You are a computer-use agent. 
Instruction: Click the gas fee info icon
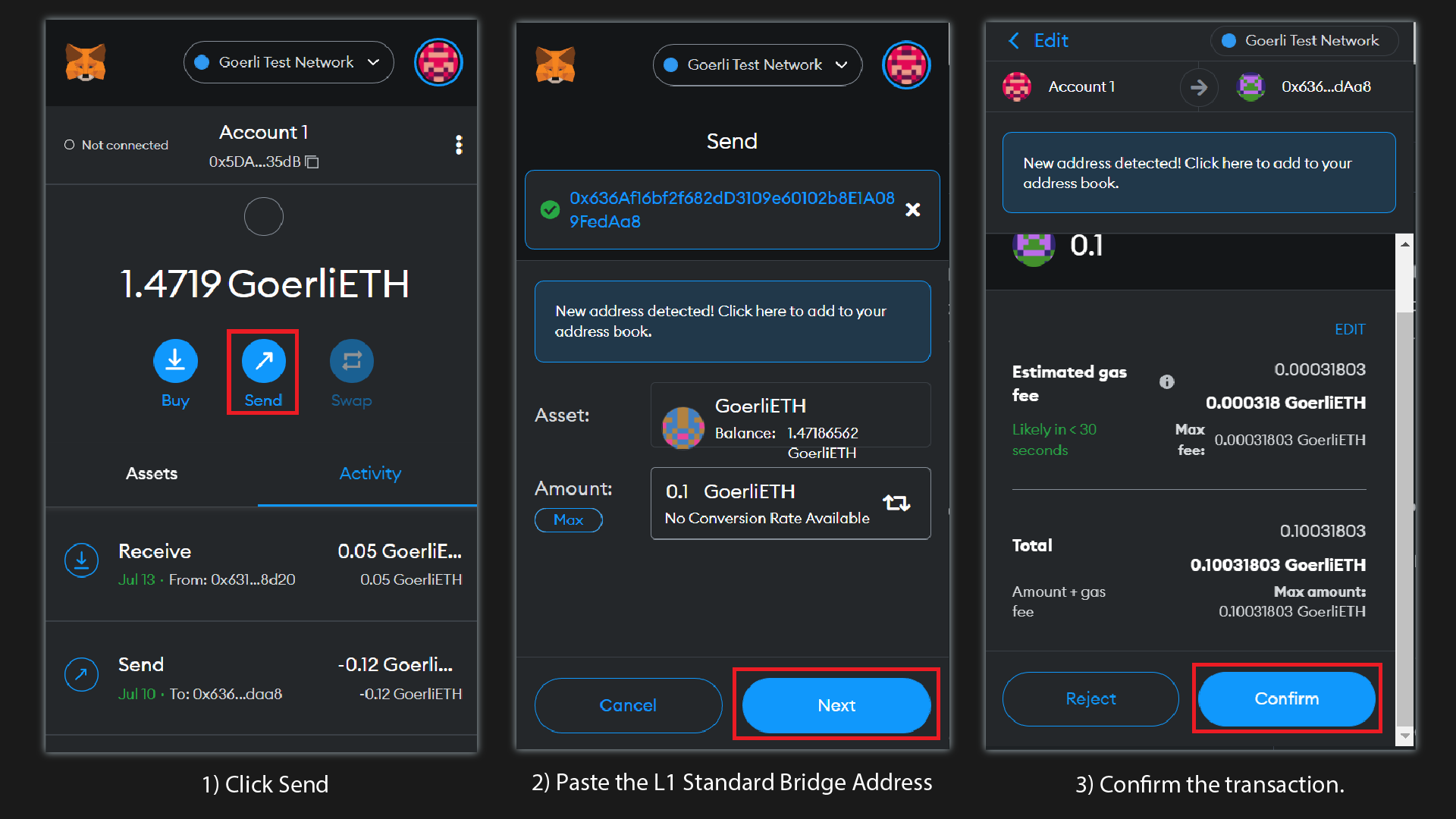(1166, 382)
